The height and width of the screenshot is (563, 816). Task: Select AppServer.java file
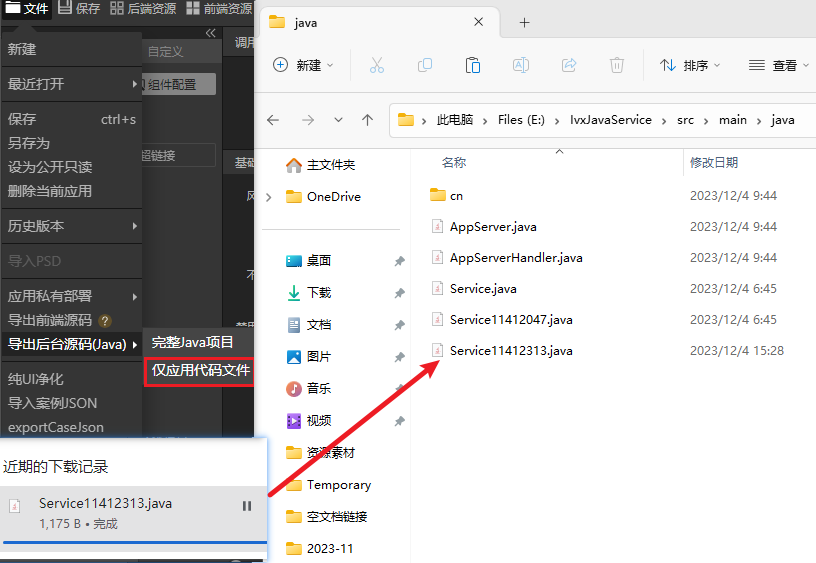click(484, 227)
